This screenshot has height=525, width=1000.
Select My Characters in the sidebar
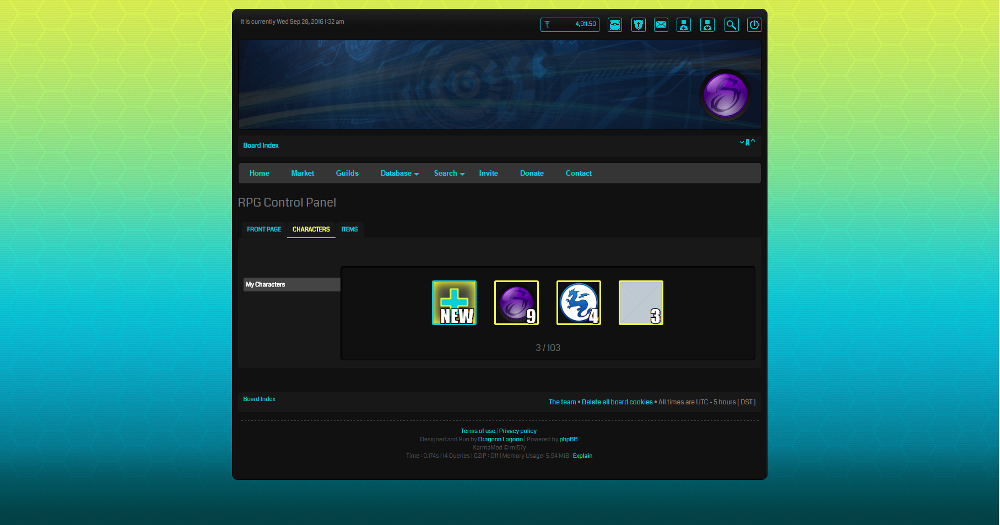coord(291,285)
